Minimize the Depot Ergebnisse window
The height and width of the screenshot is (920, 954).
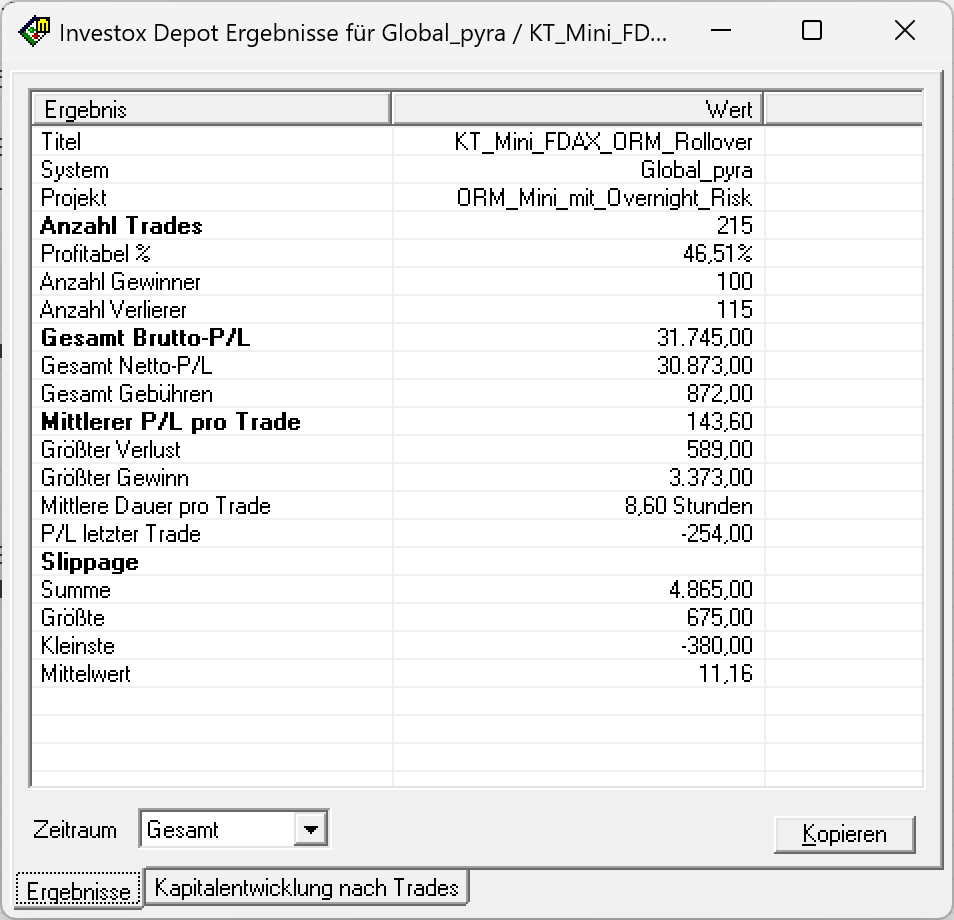(x=720, y=31)
